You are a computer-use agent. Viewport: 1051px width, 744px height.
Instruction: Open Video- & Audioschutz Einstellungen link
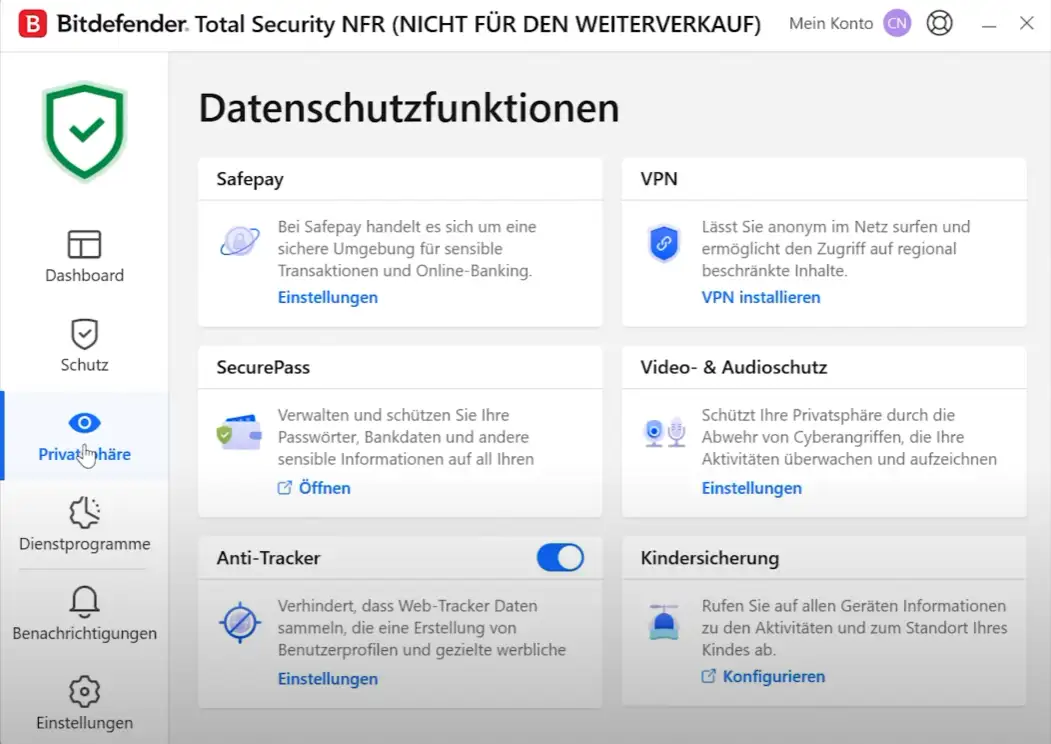pyautogui.click(x=751, y=488)
